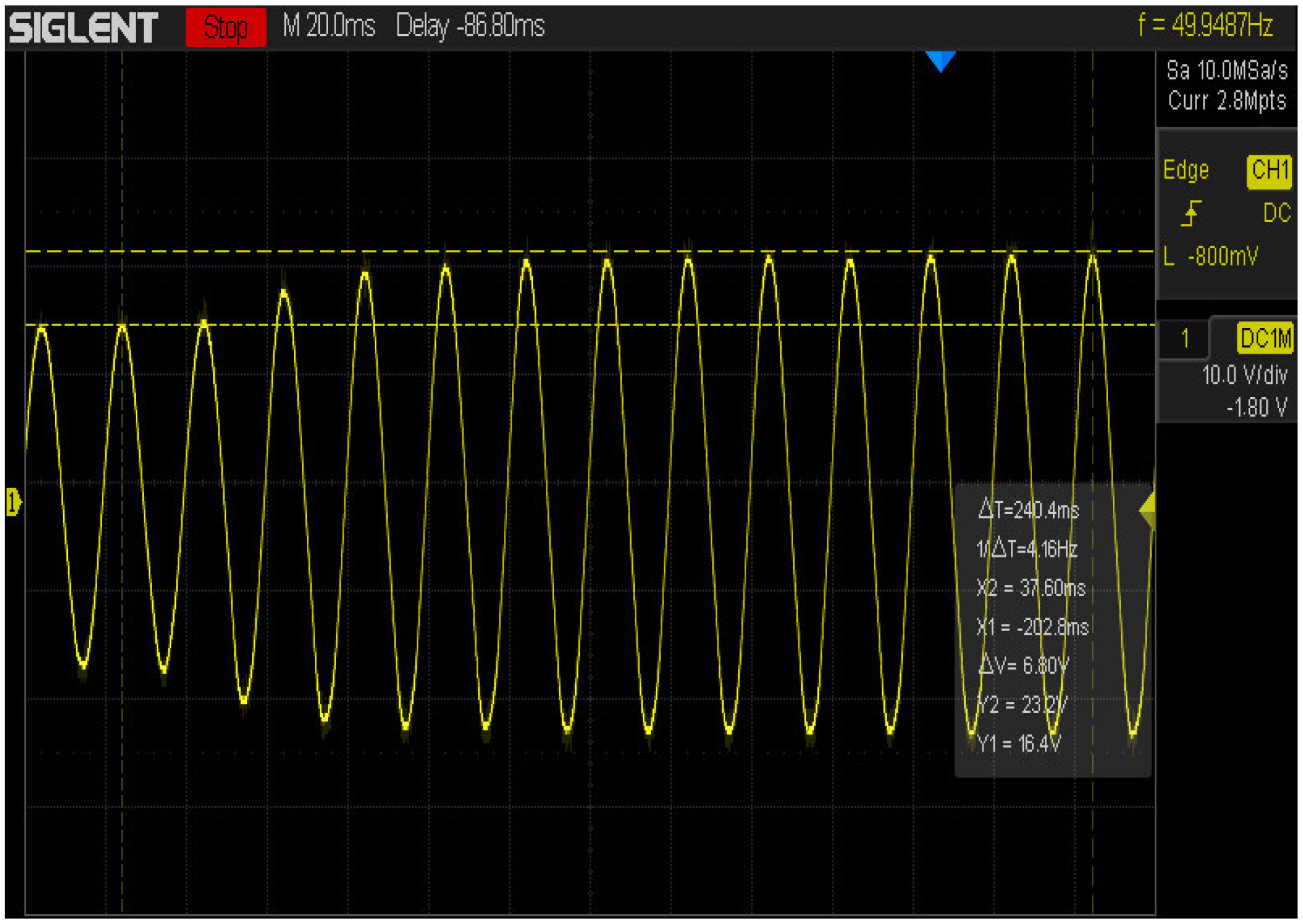Select the channel 1 tab
1303x924 pixels.
coord(1184,338)
